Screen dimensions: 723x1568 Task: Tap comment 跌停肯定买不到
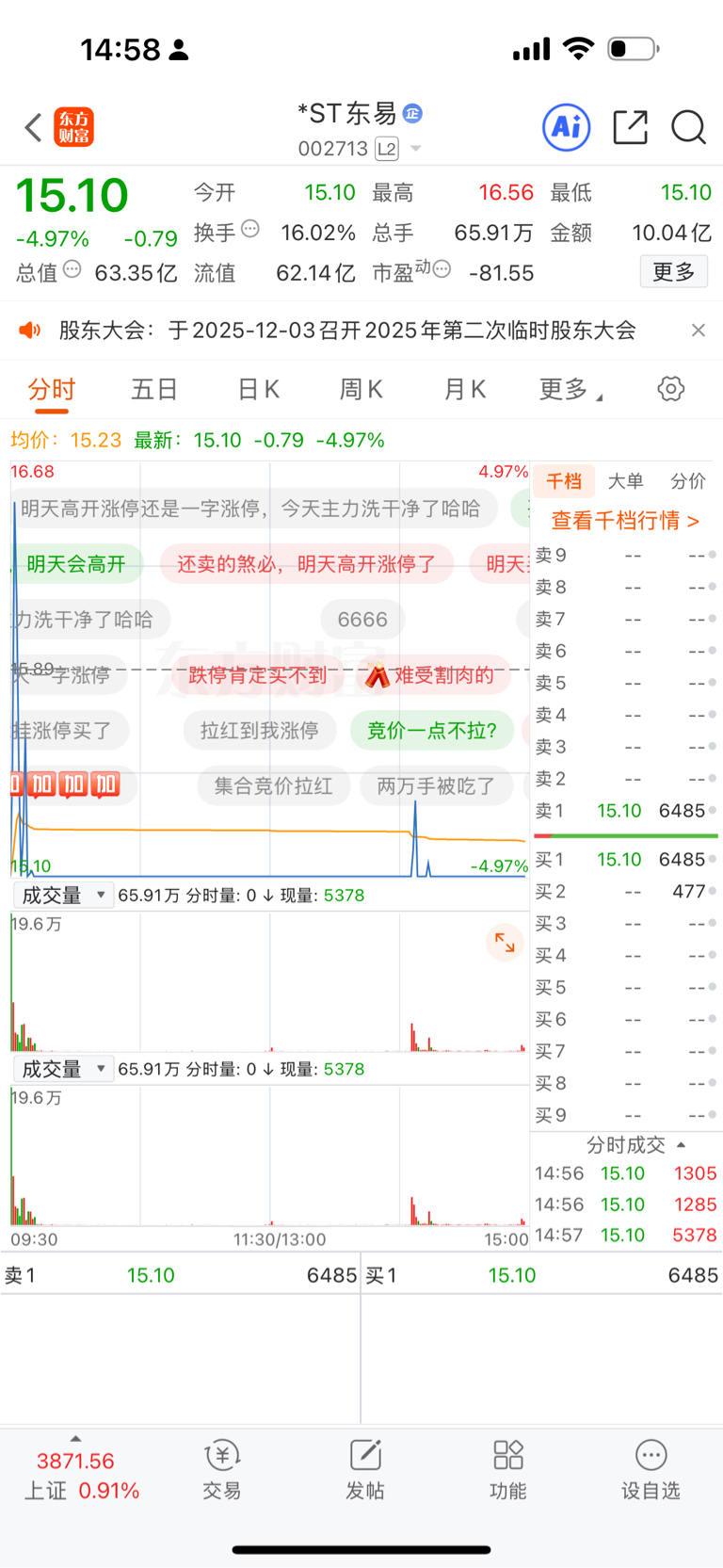258,674
